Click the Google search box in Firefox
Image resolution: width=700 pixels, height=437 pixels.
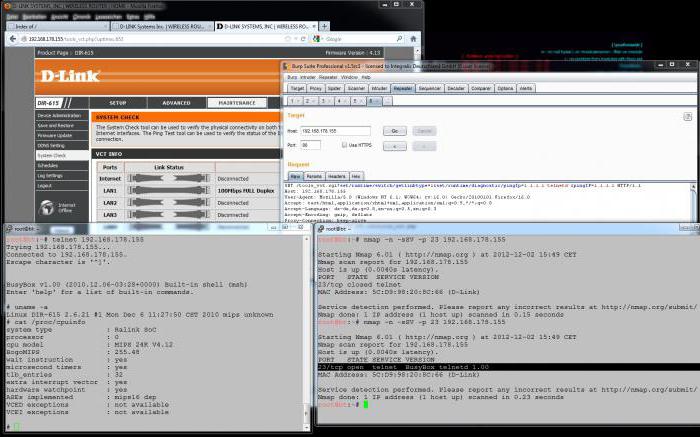(x=359, y=39)
